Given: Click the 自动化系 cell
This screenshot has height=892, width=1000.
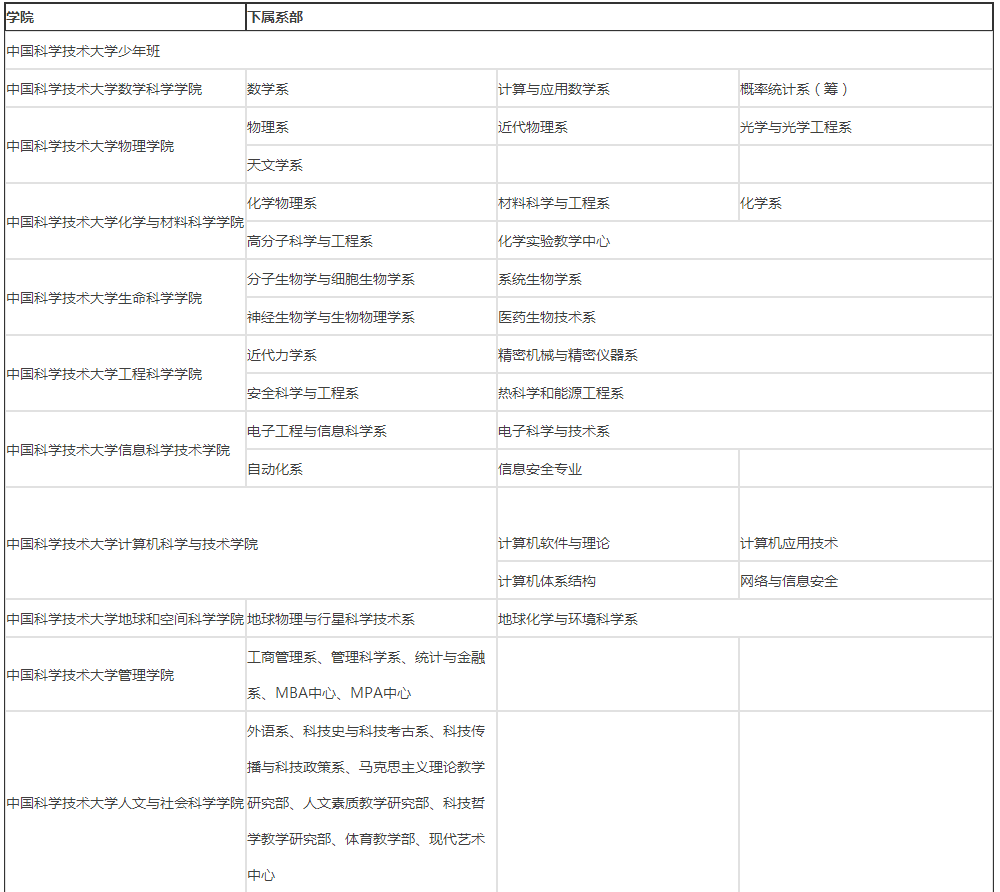Looking at the screenshot, I should pyautogui.click(x=371, y=469).
